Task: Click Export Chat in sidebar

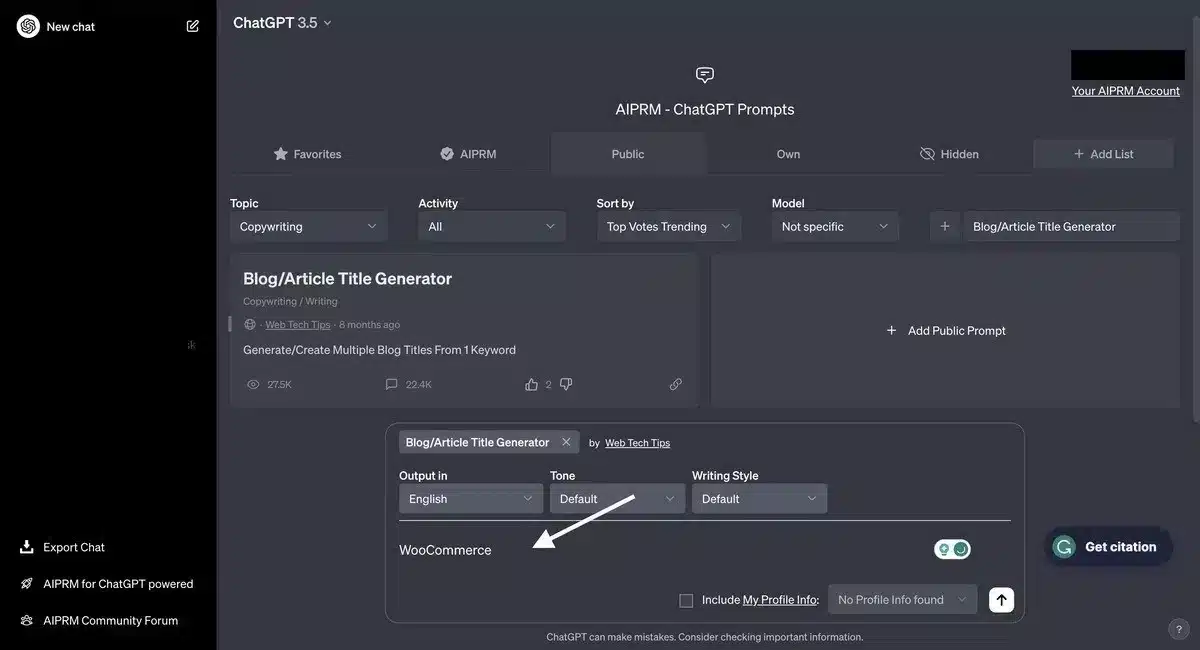Action: tap(74, 547)
